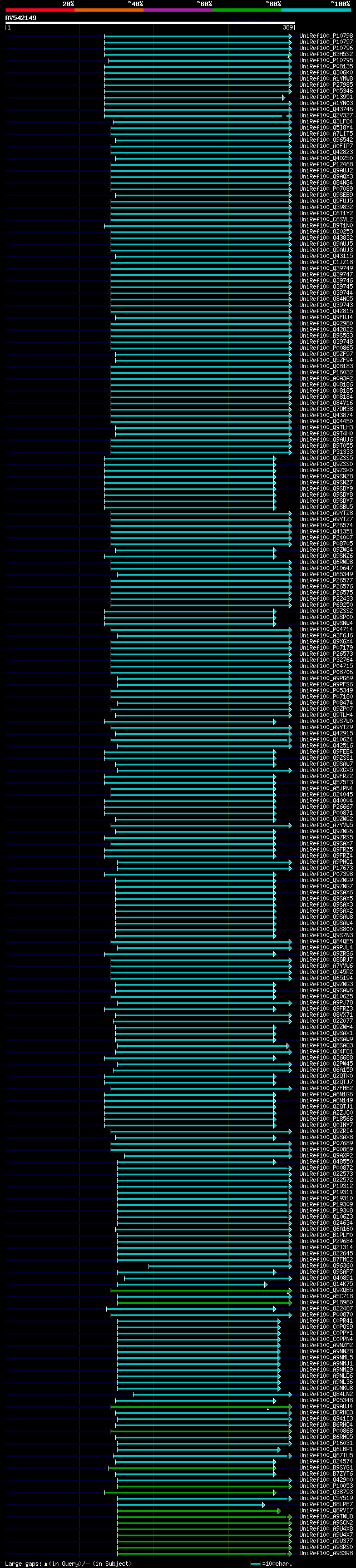Select hit UniRef100_Q6RWD8
This screenshot has width=356, height=1568.
(x=325, y=562)
